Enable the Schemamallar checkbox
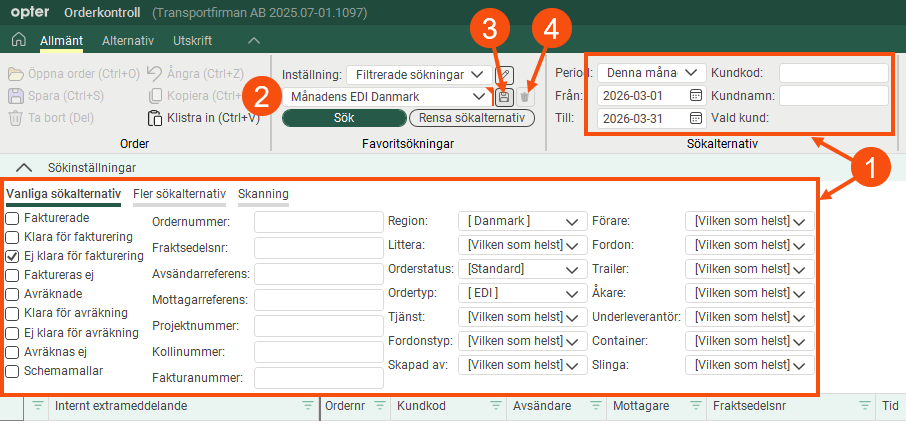Image resolution: width=906 pixels, height=431 pixels. (13, 370)
